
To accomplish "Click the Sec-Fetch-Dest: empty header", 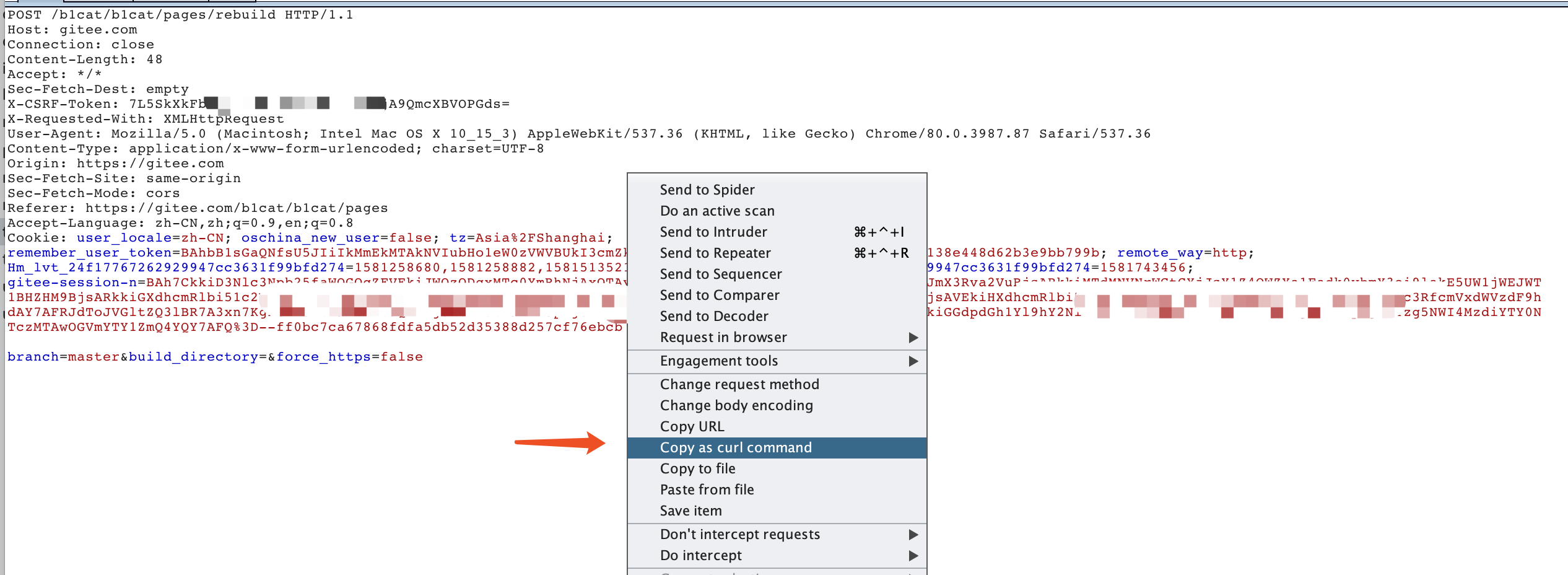I will pyautogui.click(x=98, y=89).
